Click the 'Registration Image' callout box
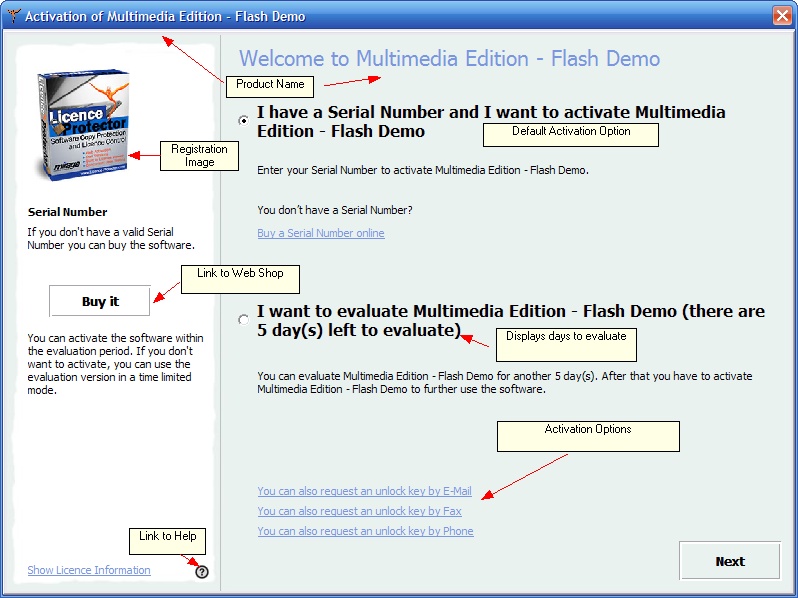 pos(199,155)
